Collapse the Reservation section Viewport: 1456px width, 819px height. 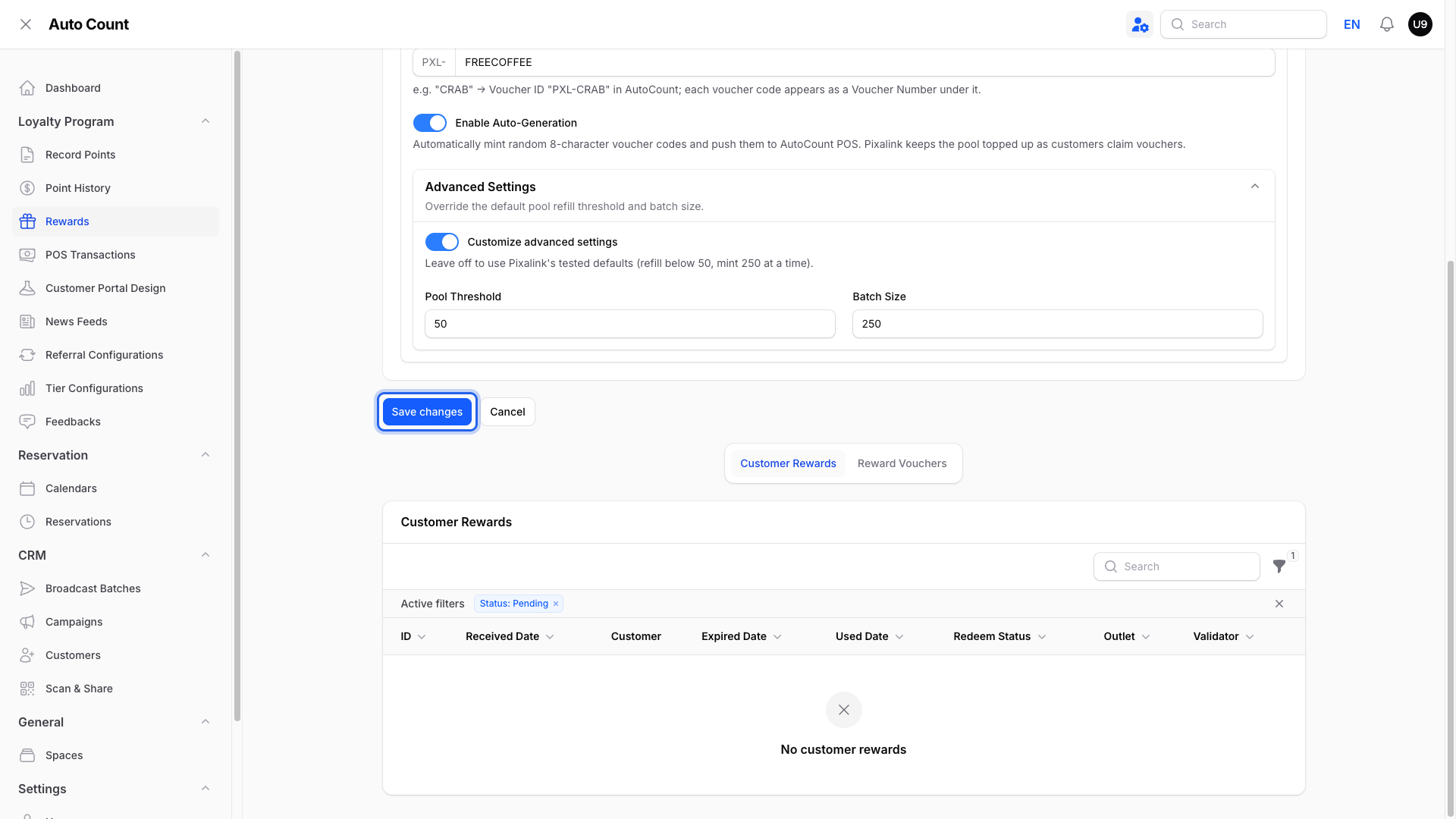click(x=206, y=455)
